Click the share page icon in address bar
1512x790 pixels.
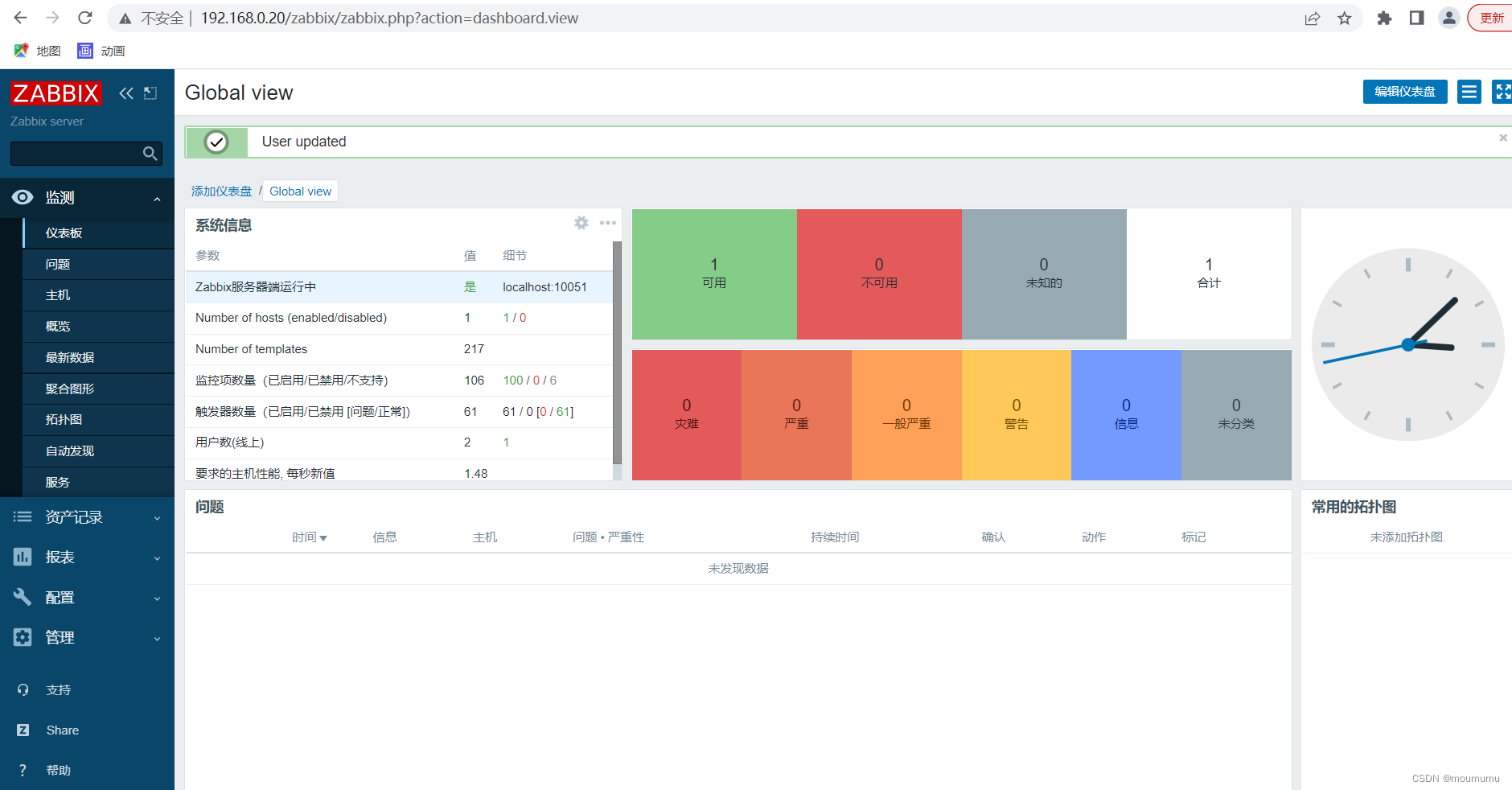[1313, 18]
